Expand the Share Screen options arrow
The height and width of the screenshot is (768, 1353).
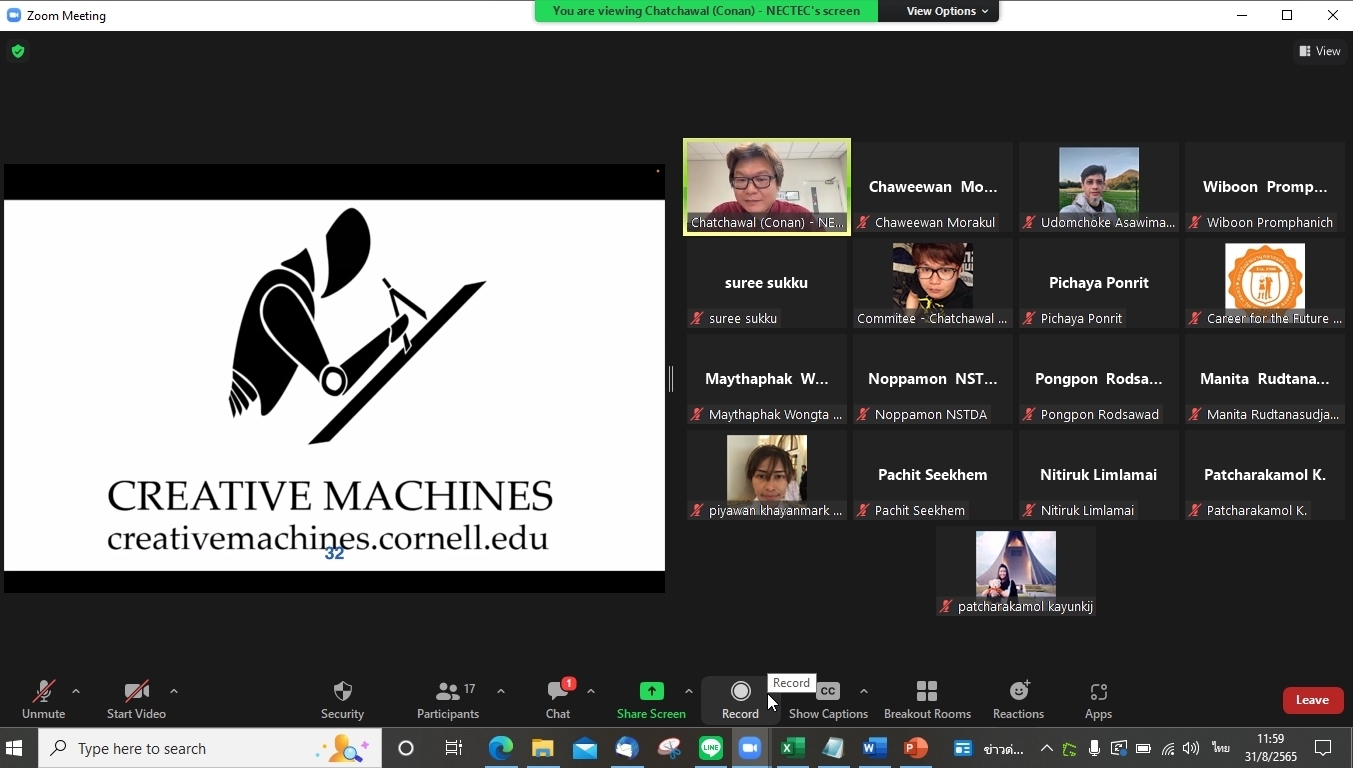pyautogui.click(x=689, y=691)
